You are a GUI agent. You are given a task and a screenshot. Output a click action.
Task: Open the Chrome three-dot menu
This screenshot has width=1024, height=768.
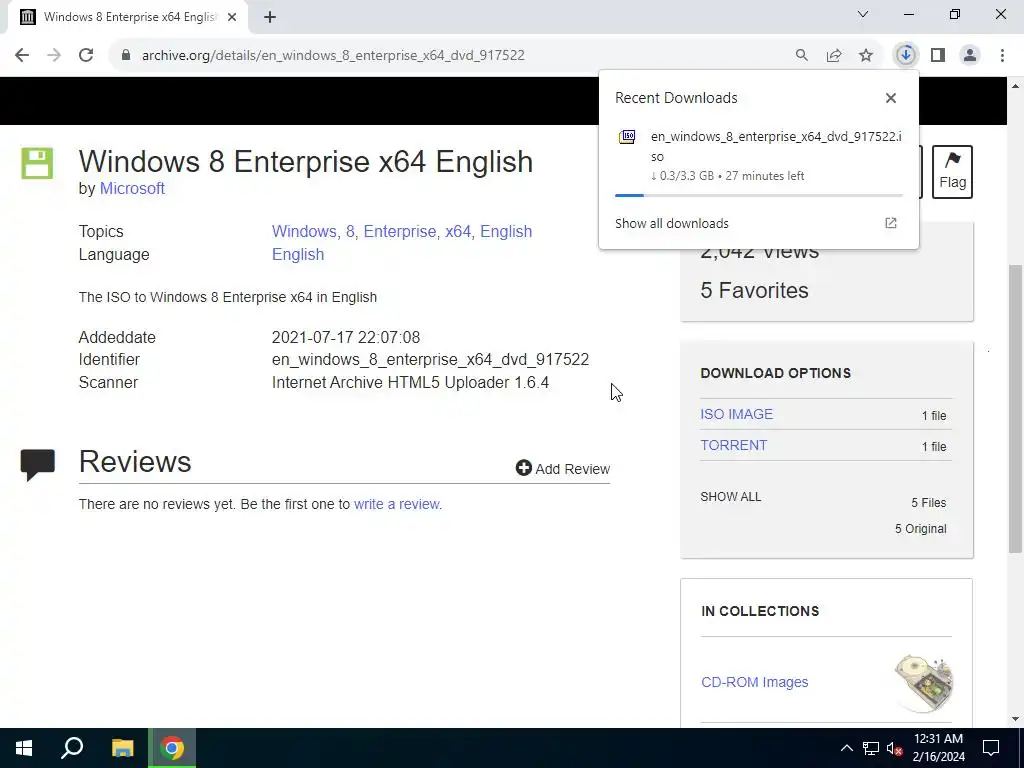tap(1002, 55)
